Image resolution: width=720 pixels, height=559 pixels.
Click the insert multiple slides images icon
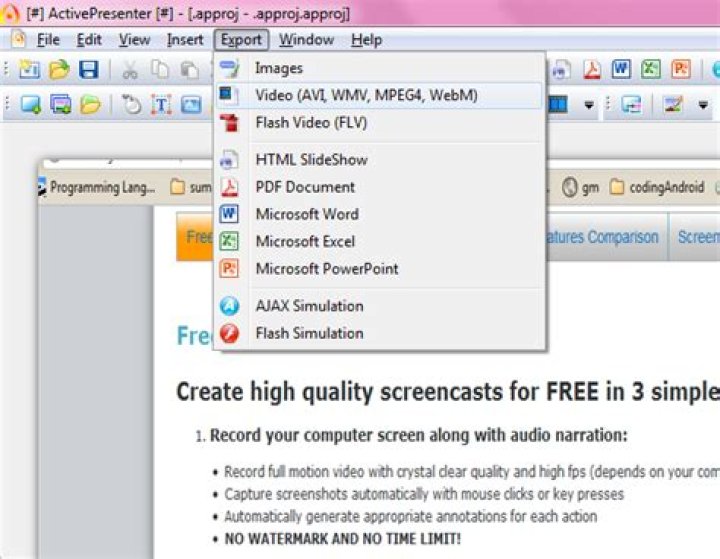pos(61,105)
